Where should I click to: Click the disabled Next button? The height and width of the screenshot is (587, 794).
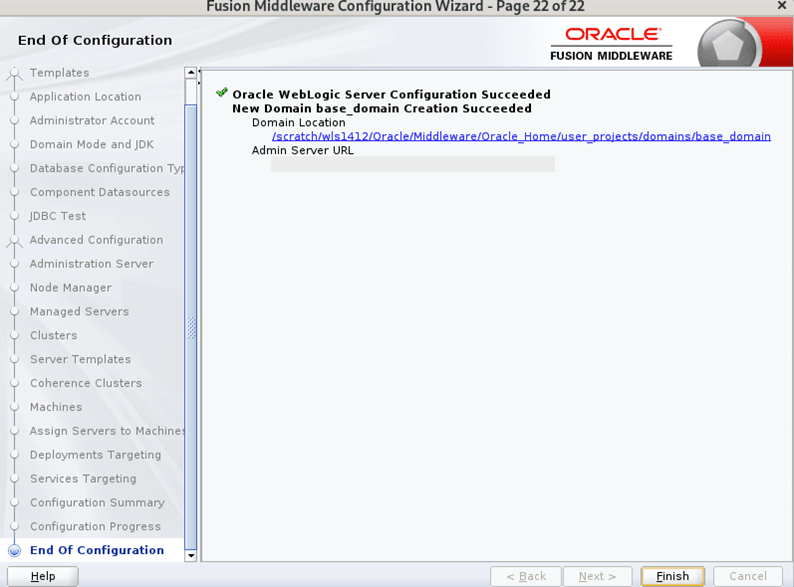[598, 576]
